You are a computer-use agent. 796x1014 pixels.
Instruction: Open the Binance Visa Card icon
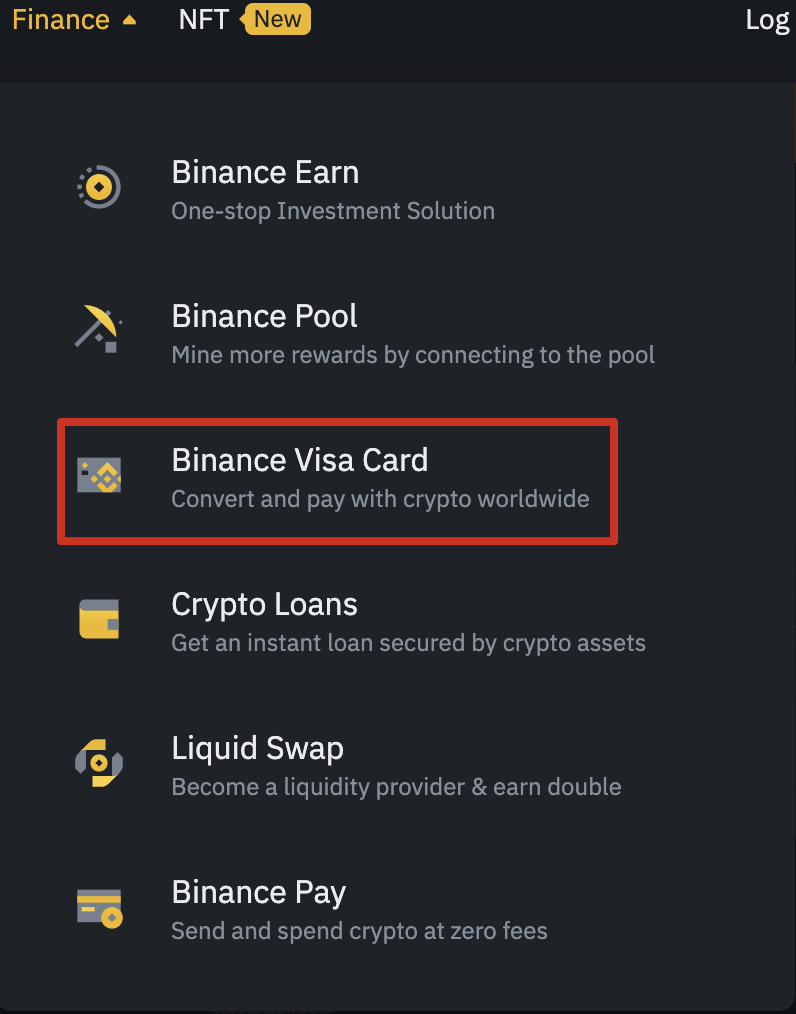point(98,474)
